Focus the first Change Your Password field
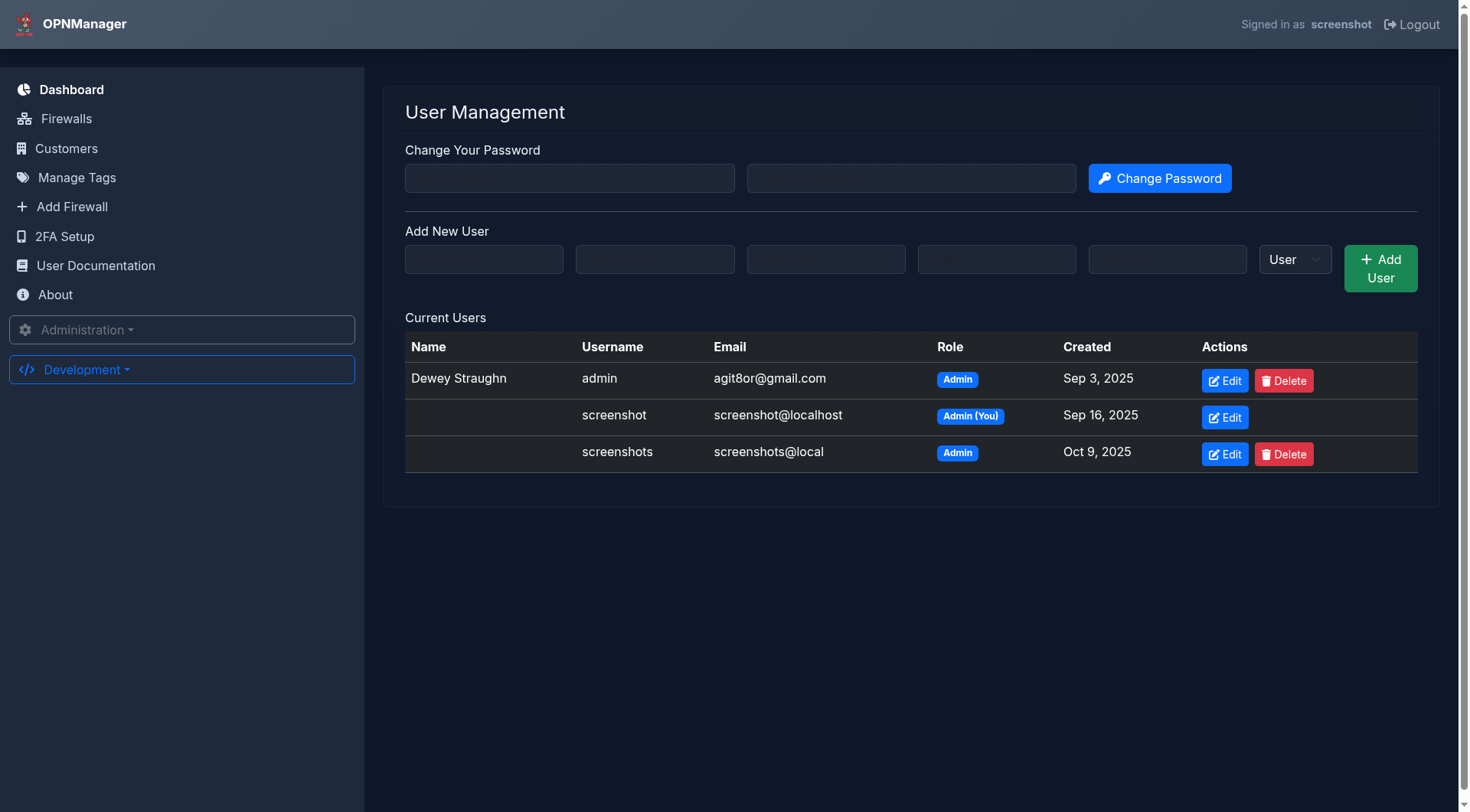This screenshot has height=812, width=1470. [569, 178]
